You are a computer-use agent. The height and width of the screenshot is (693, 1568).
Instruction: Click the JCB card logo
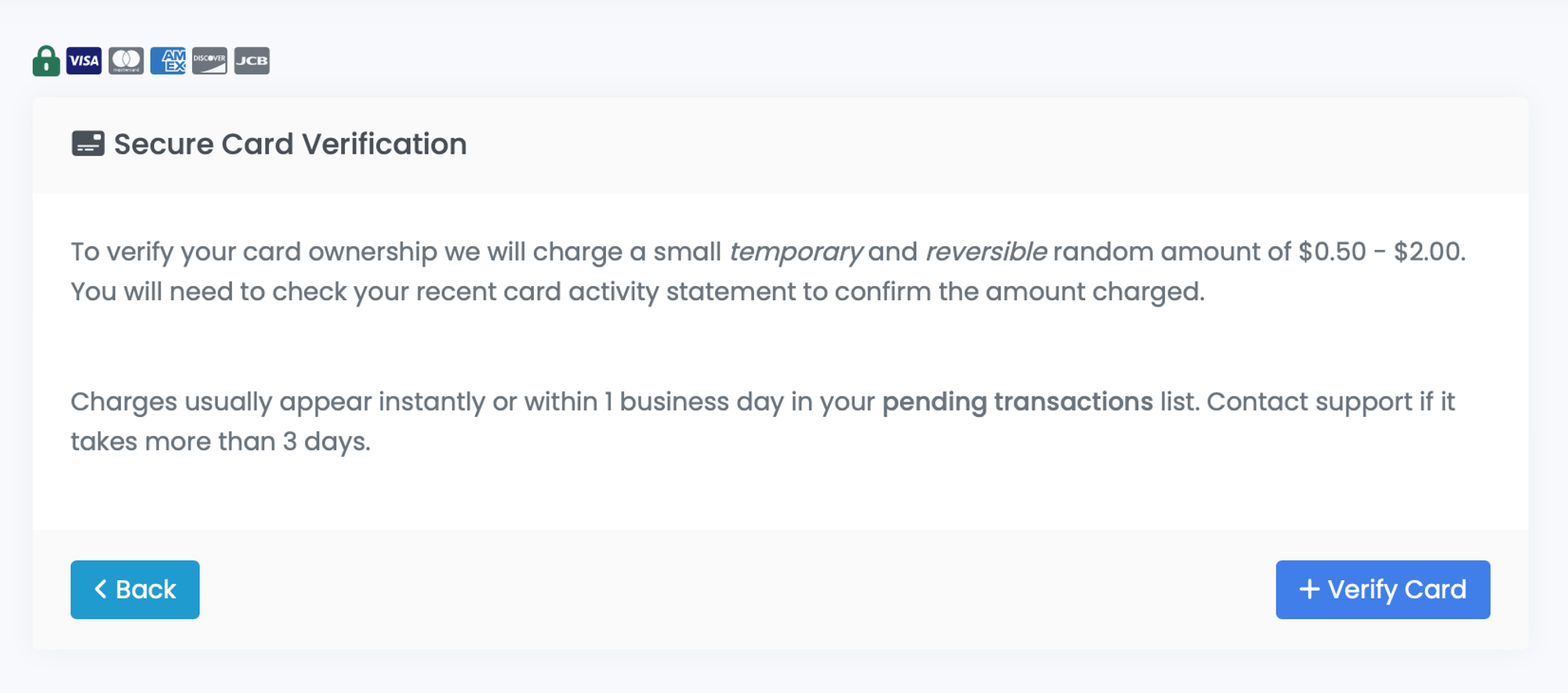[x=252, y=61]
